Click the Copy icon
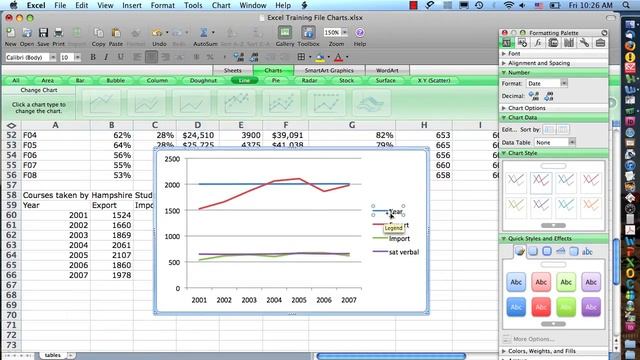The width and height of the screenshot is (640, 360). point(98,33)
